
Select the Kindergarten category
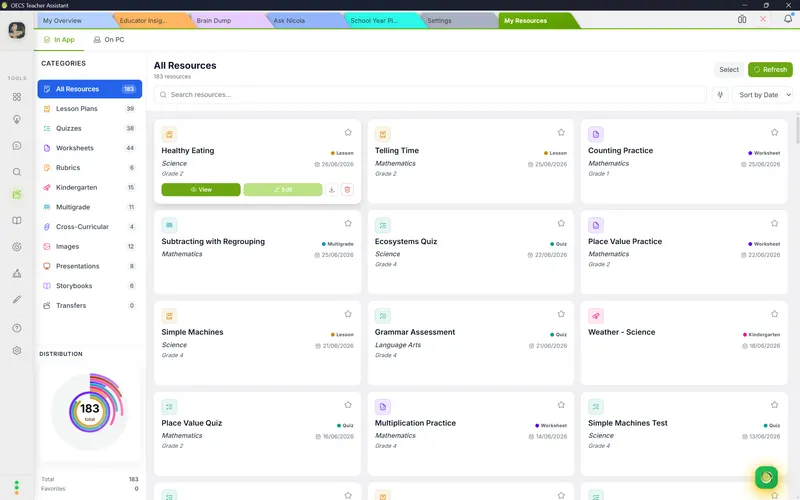pos(90,188)
